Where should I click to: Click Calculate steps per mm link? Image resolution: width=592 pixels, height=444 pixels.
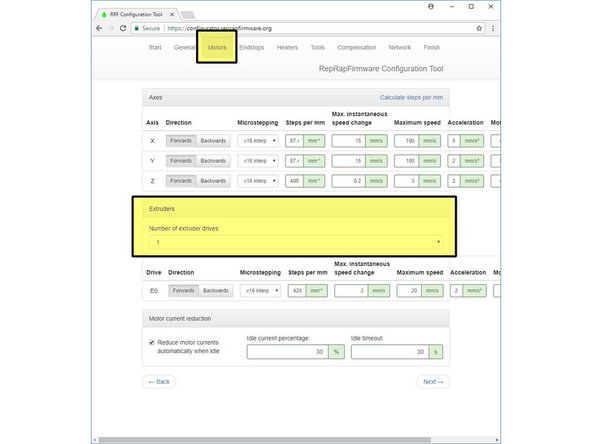point(412,97)
